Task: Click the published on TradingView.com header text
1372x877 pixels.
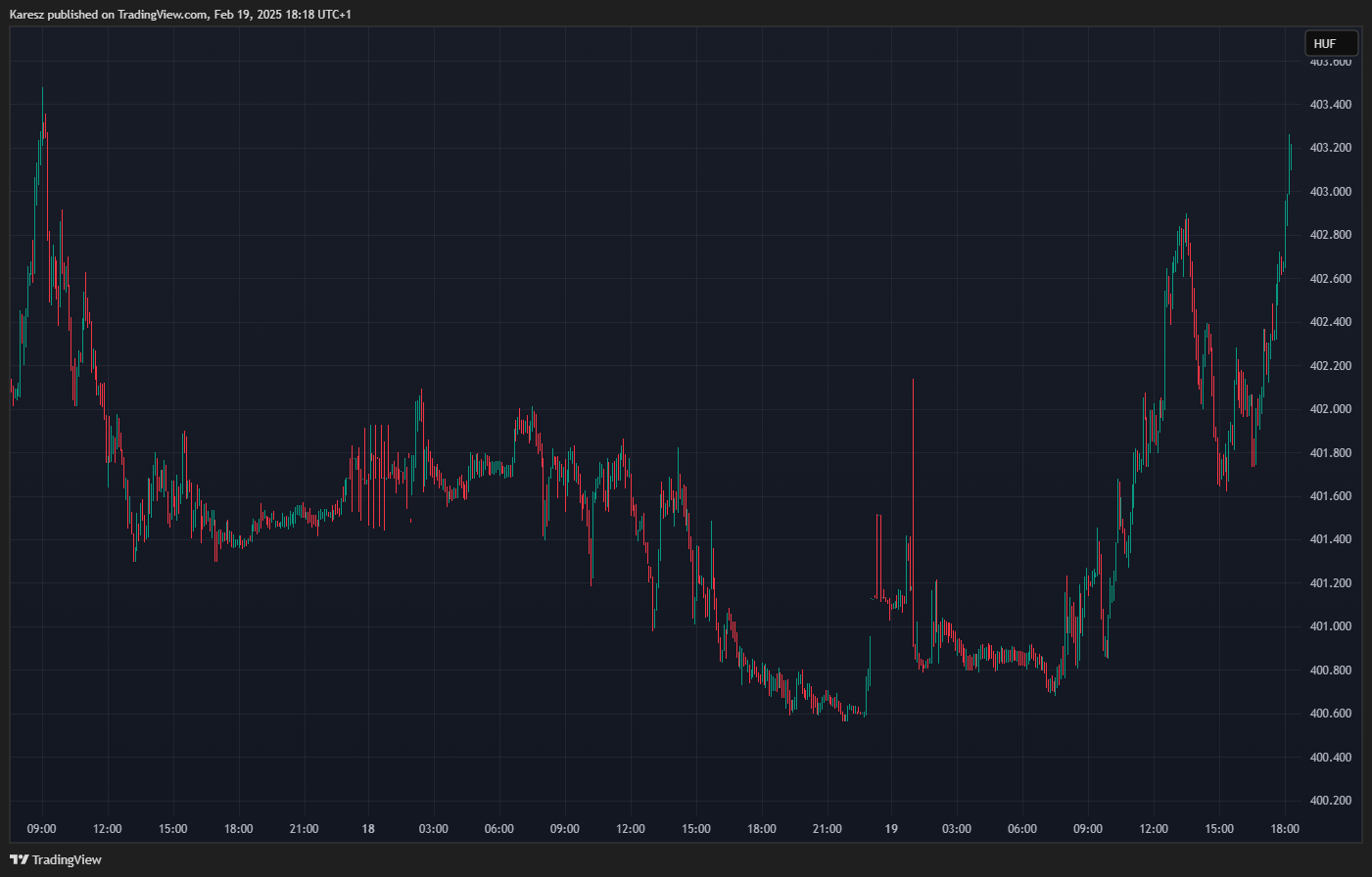Action: click(x=180, y=14)
